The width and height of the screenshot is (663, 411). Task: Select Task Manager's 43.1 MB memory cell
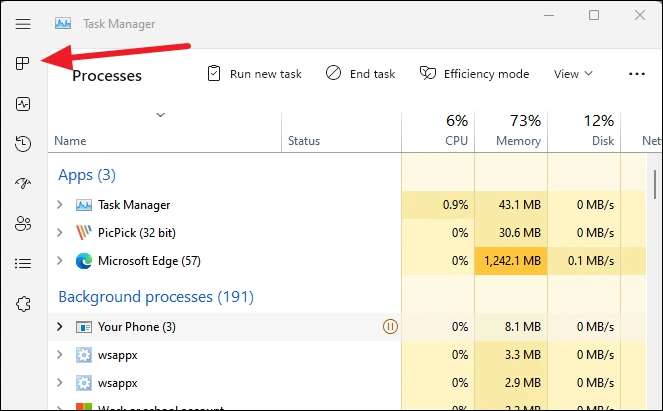coord(511,205)
